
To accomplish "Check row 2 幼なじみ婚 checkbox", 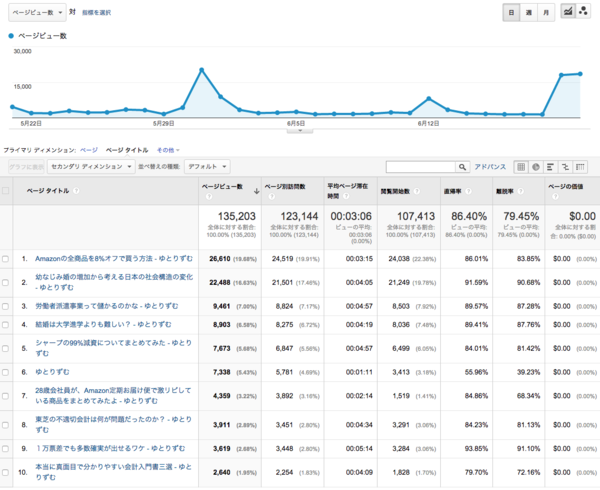I will tap(5, 283).
